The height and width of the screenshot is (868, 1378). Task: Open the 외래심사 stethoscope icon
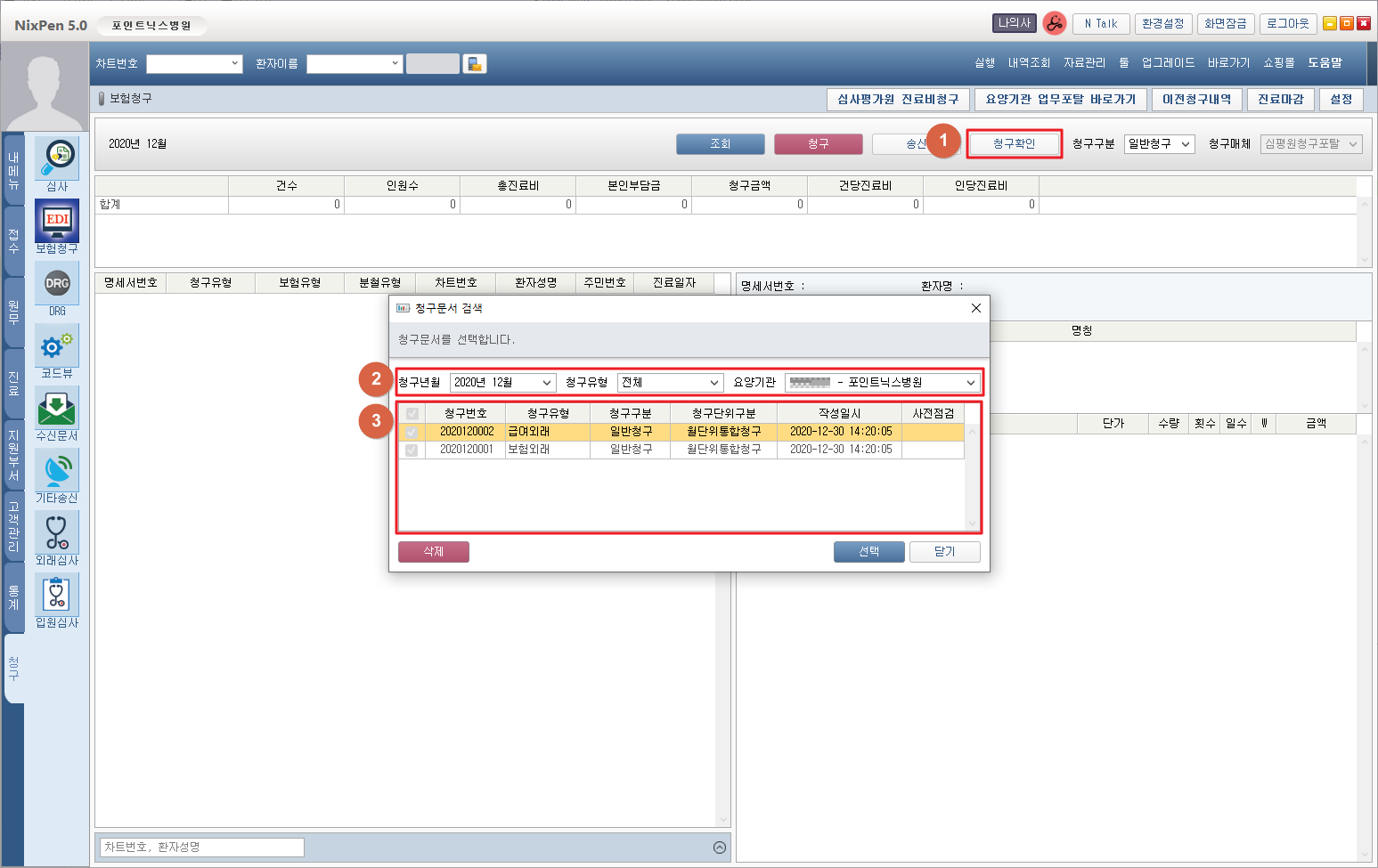pos(57,532)
